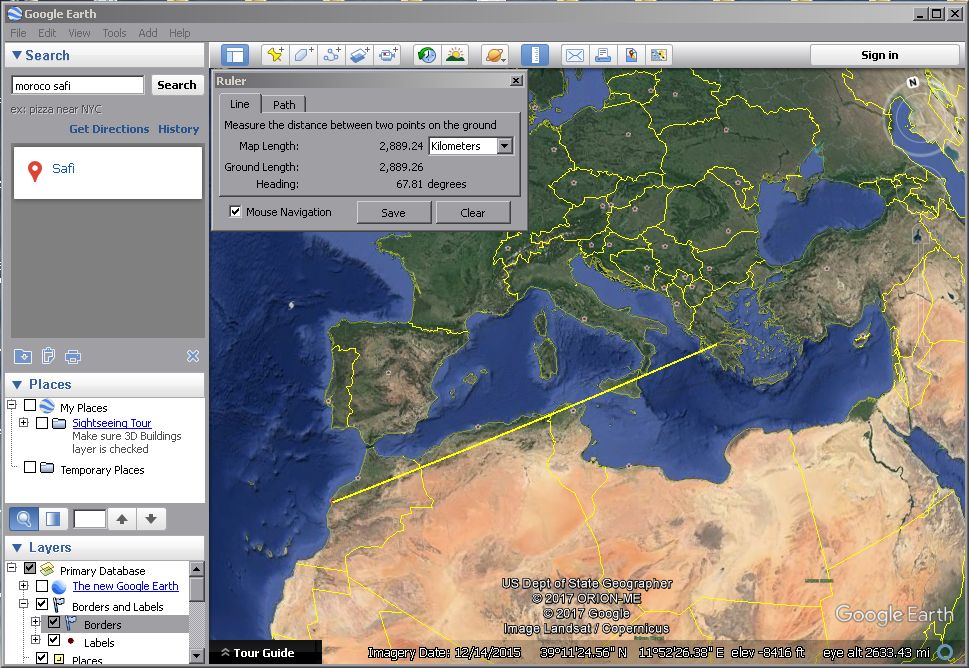The height and width of the screenshot is (668, 969).
Task: Collapse the Borders and Labels node
Action: 23,603
